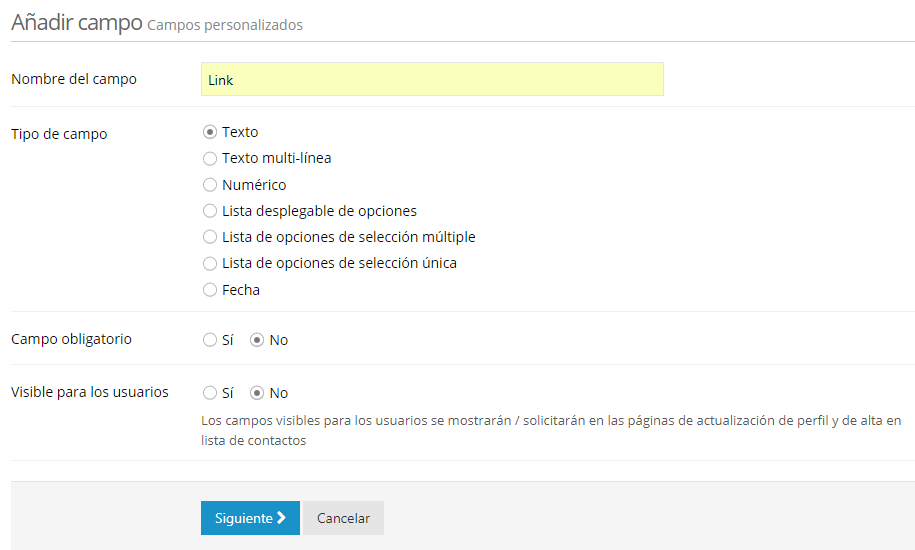
Task: Click the Nombre del campo label
Action: (x=74, y=79)
